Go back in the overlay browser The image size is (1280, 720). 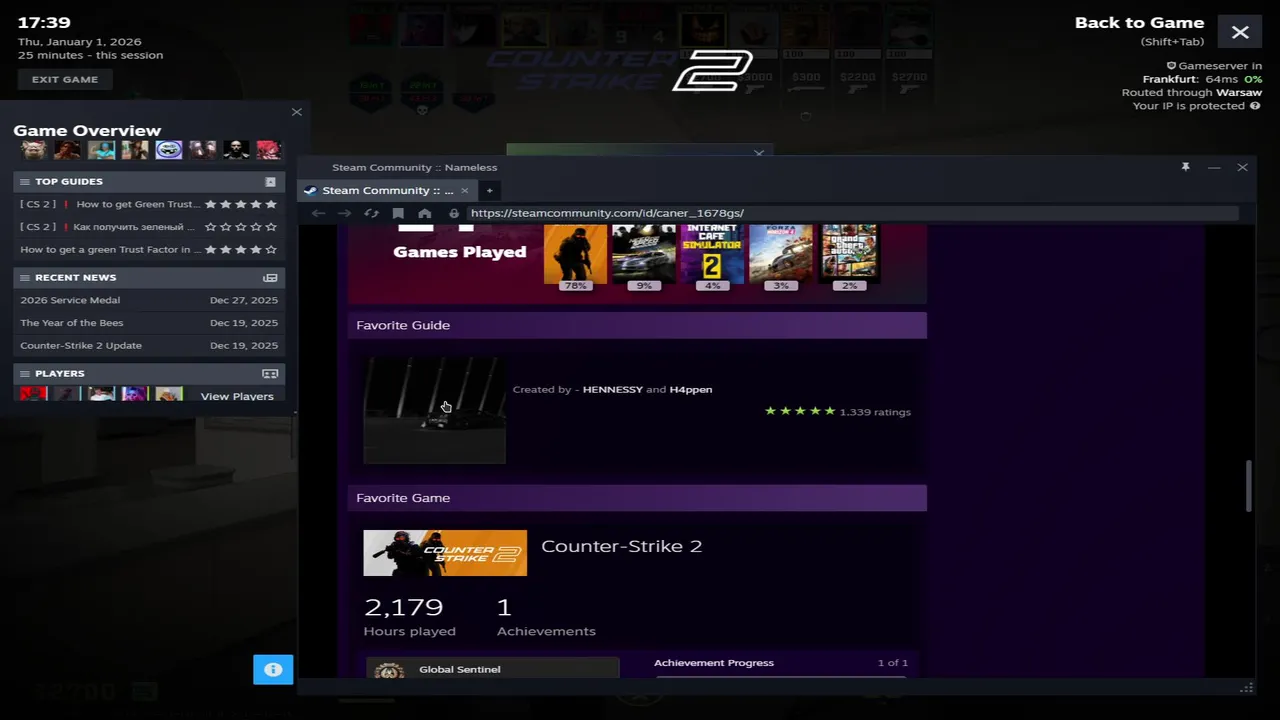click(x=318, y=213)
